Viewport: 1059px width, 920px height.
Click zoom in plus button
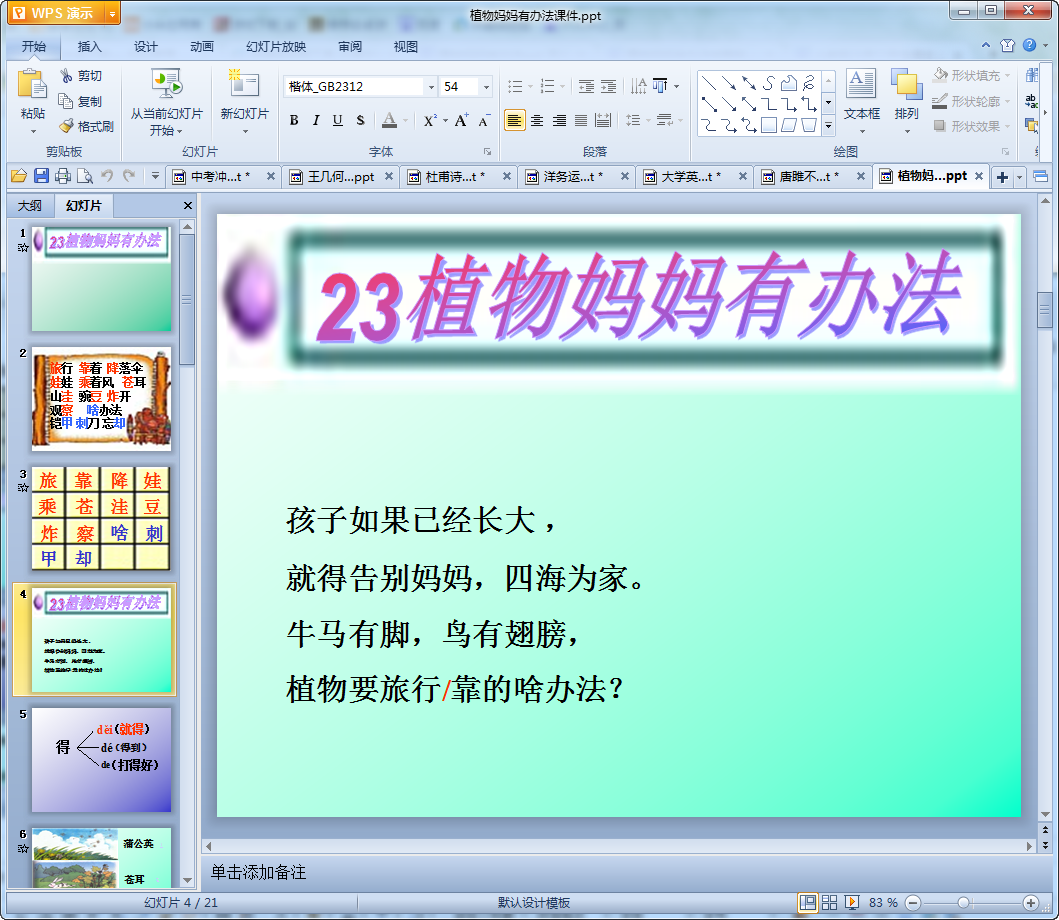tap(1031, 902)
